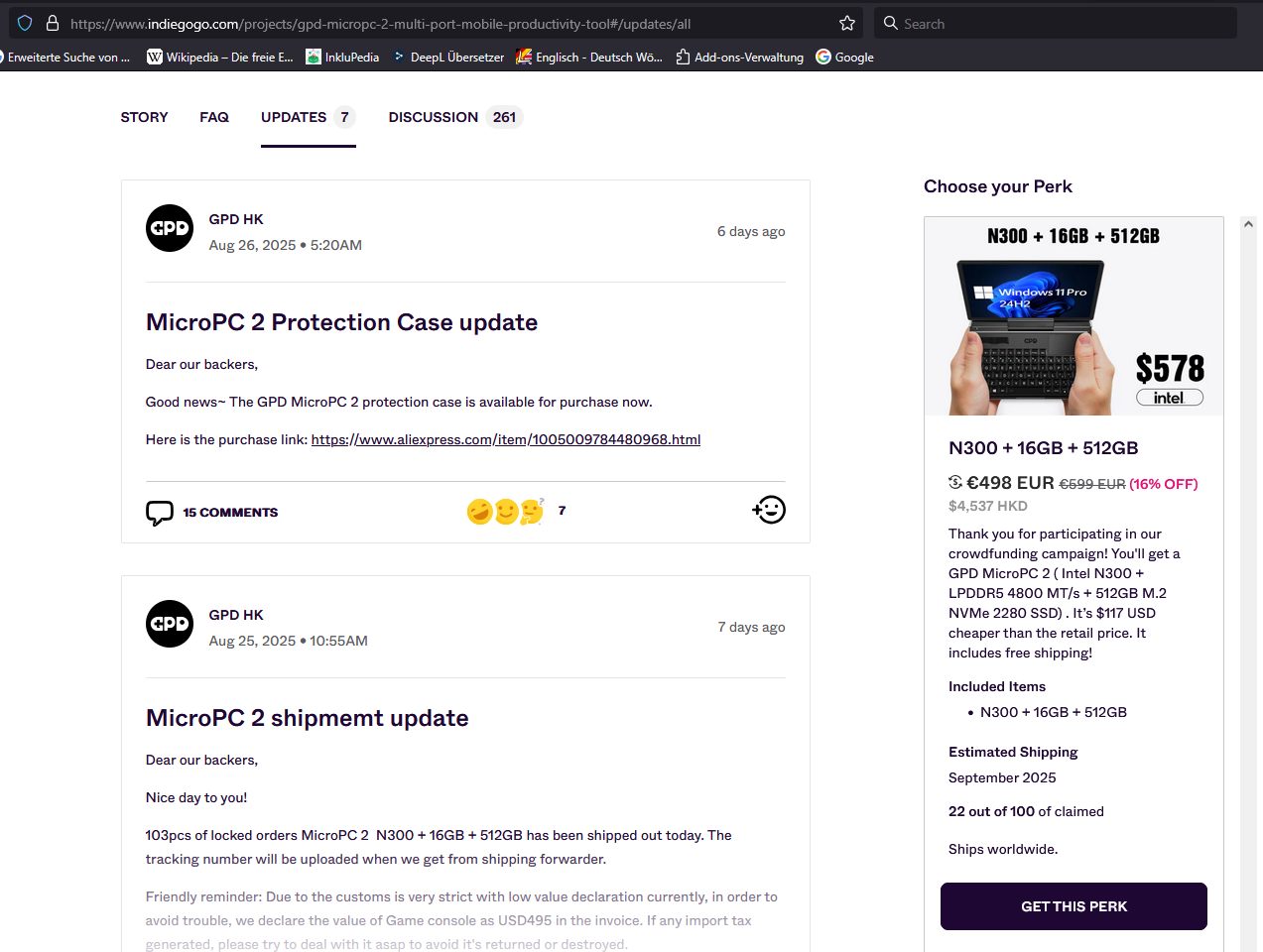Click the '$4,537 HKD' price text
Image resolution: width=1263 pixels, height=952 pixels.
(988, 506)
